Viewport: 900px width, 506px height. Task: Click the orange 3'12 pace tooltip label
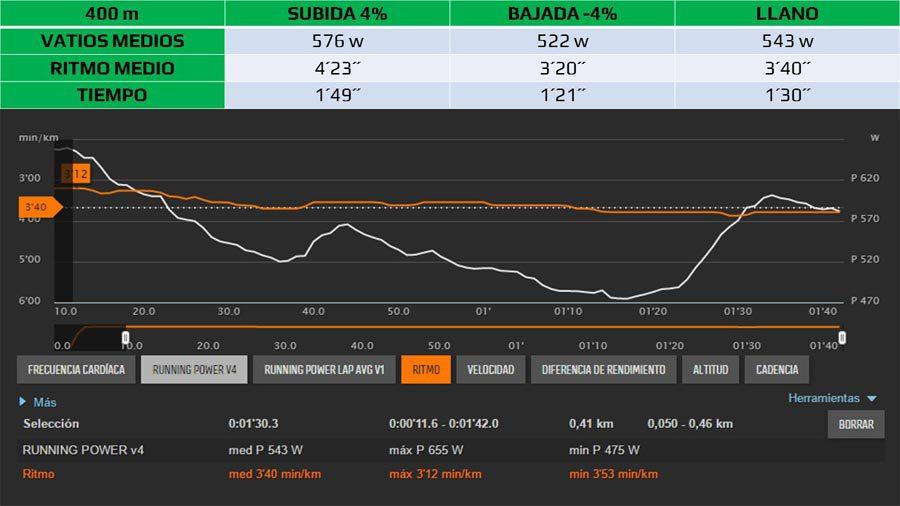tap(77, 174)
